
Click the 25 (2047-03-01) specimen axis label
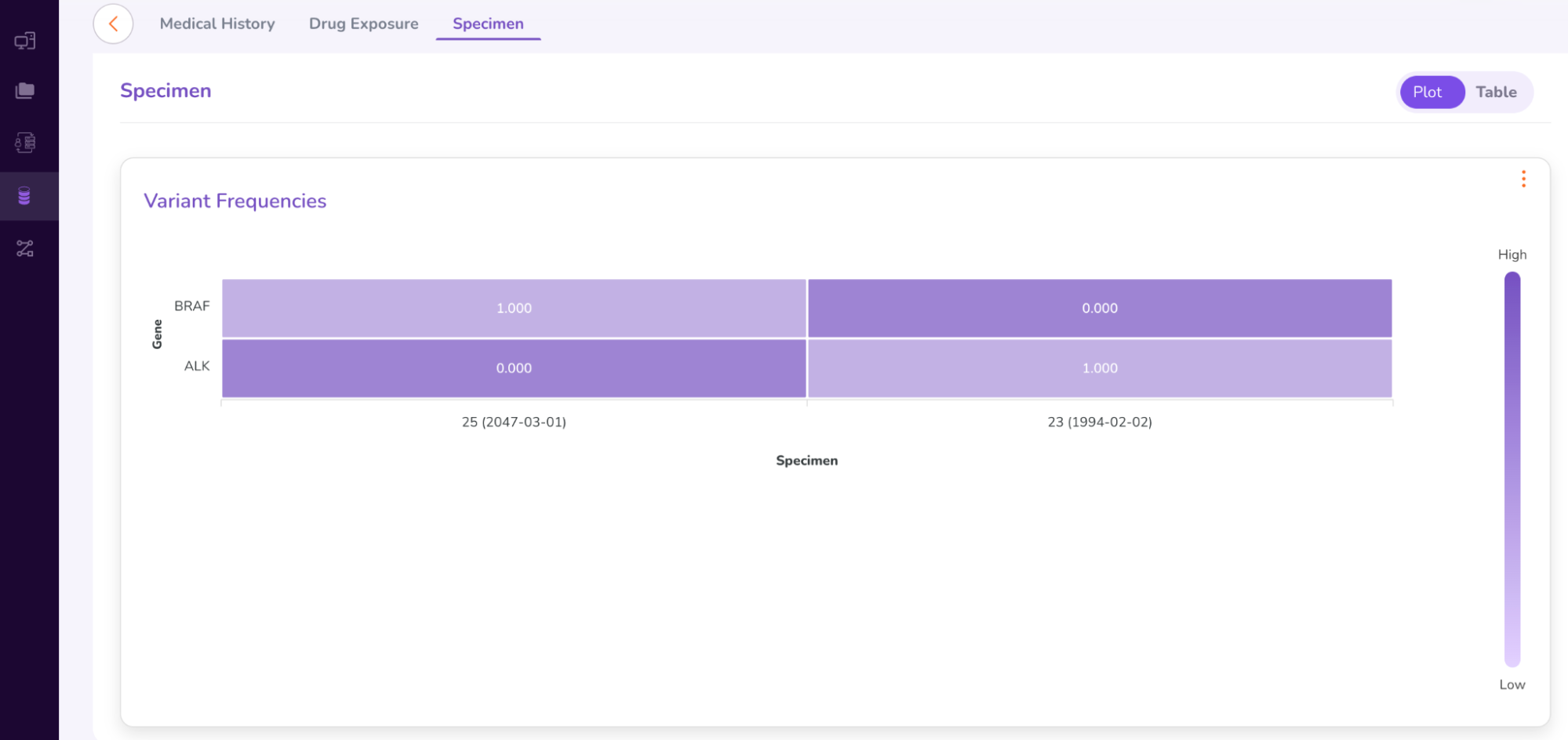tap(514, 422)
